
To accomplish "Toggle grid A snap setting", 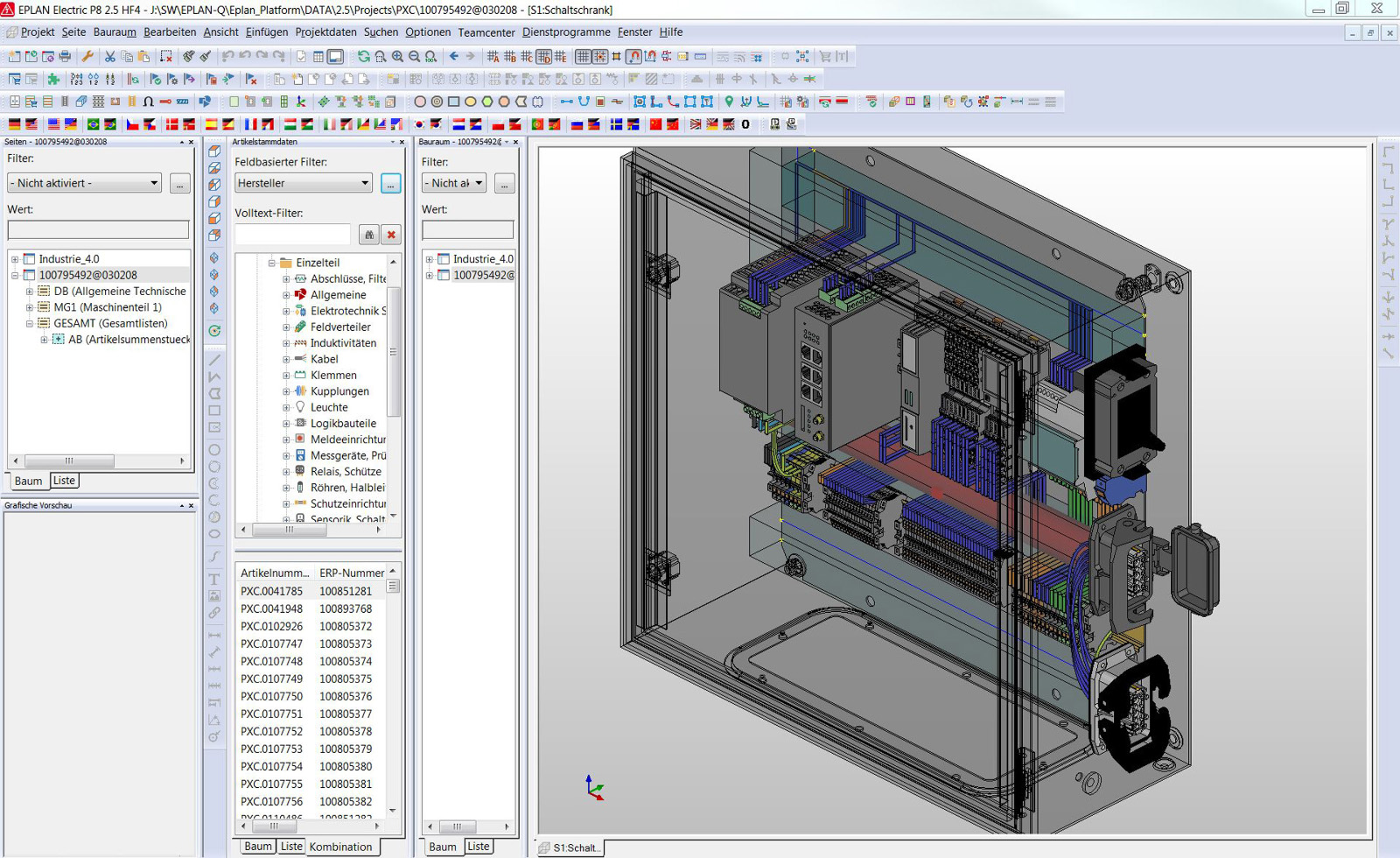I will coord(493,57).
